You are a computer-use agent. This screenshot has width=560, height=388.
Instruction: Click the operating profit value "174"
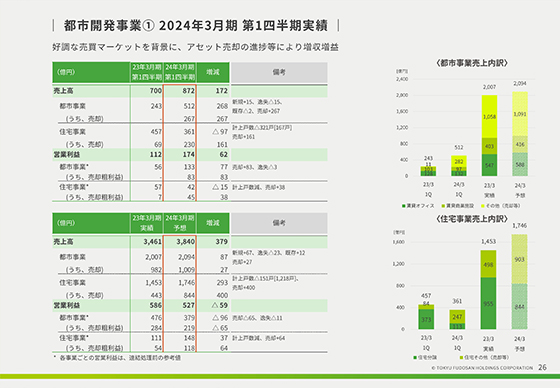189,154
